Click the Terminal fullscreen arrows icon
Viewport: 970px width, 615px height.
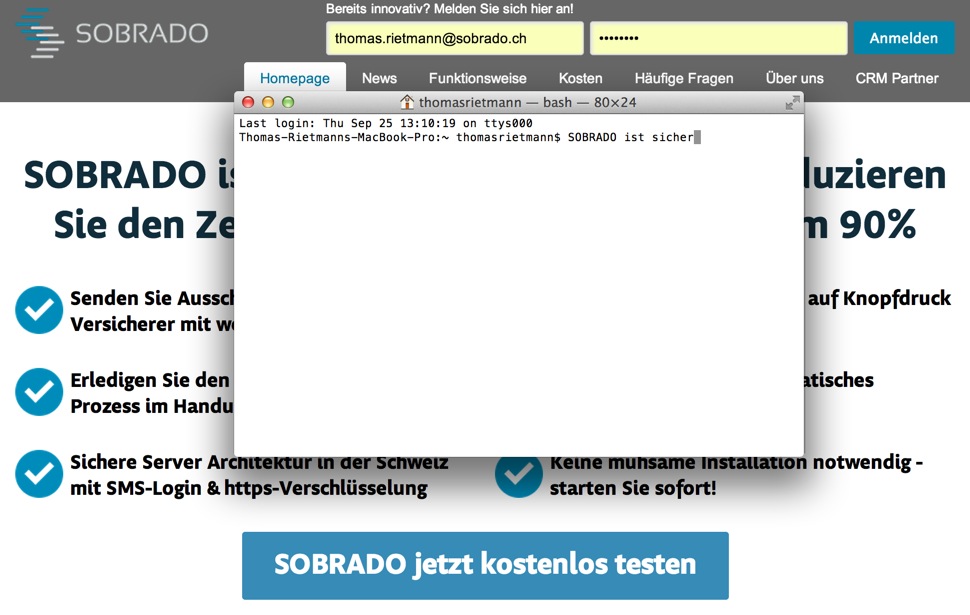tap(792, 103)
